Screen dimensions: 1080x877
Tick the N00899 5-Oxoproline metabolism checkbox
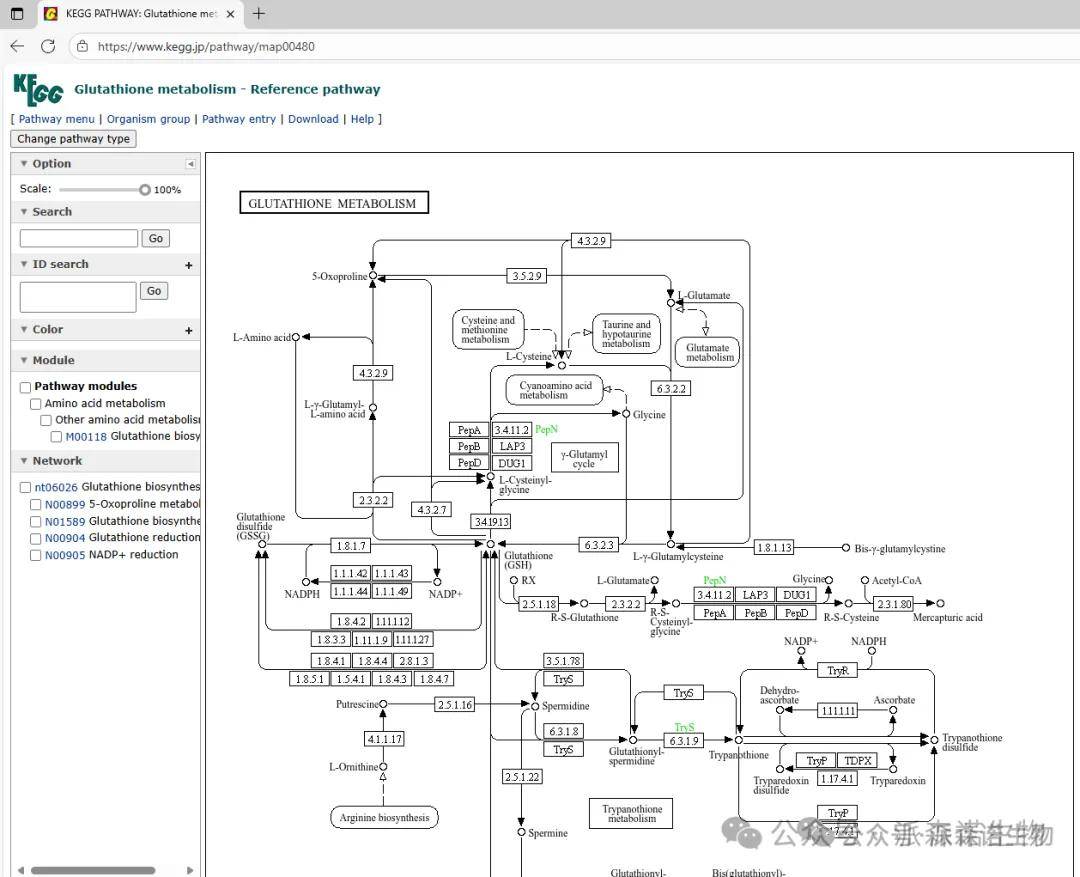36,505
